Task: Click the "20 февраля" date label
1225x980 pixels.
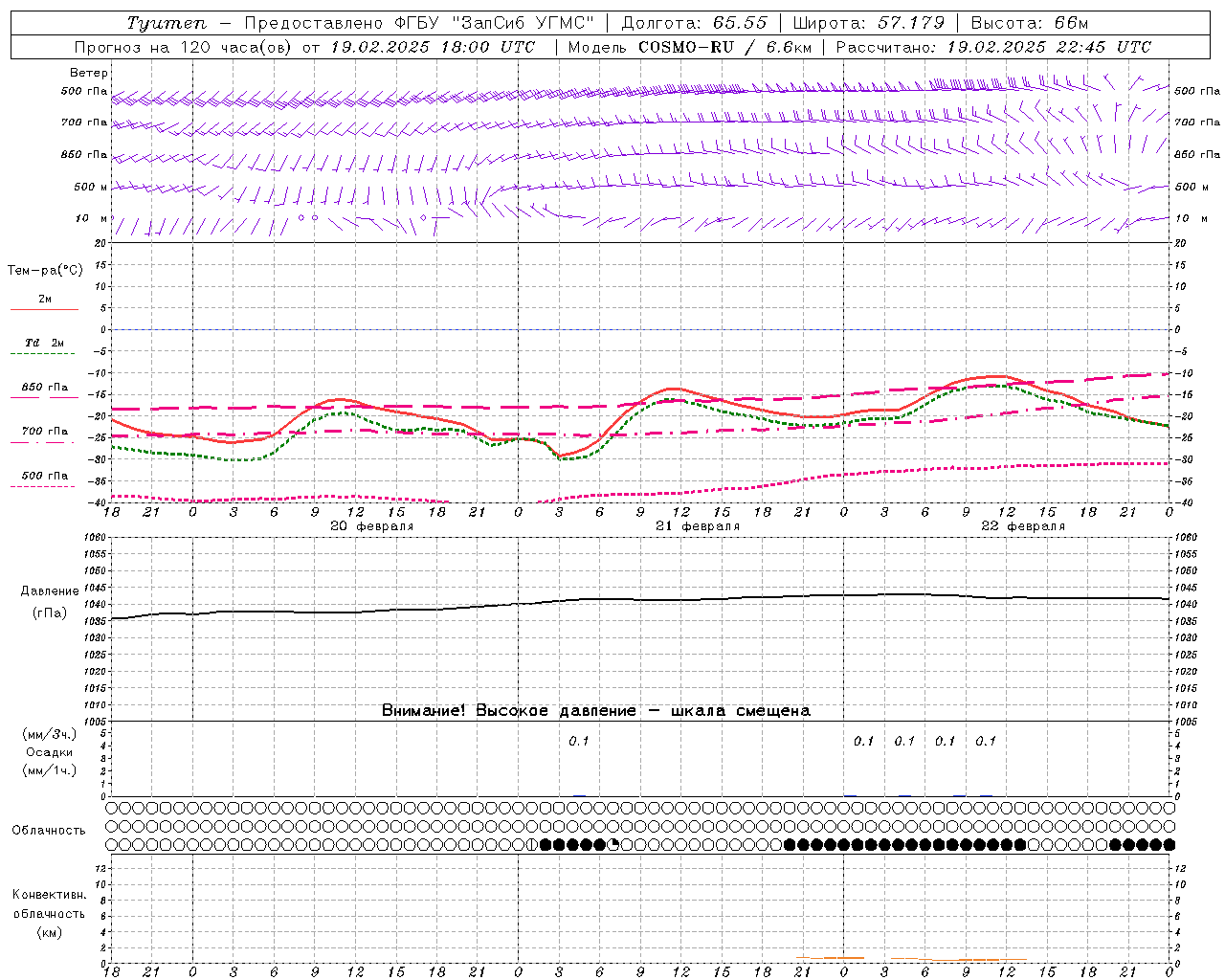Action: pos(372,526)
